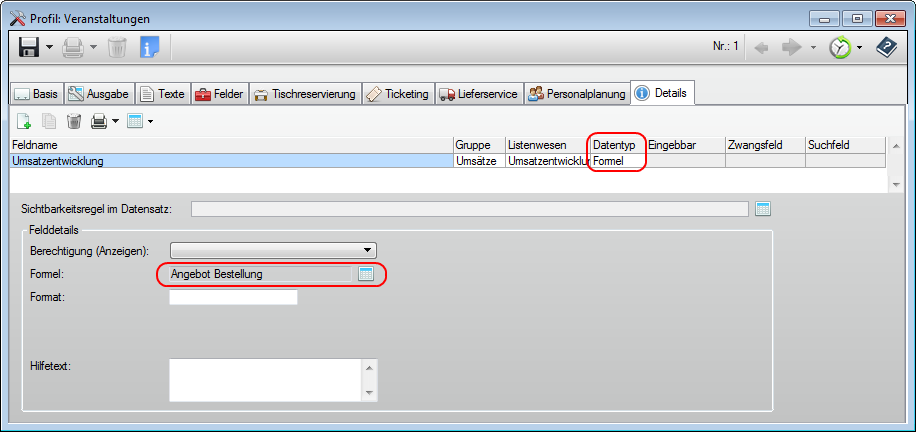Open the clock history dropdown arrow

(x=859, y=48)
